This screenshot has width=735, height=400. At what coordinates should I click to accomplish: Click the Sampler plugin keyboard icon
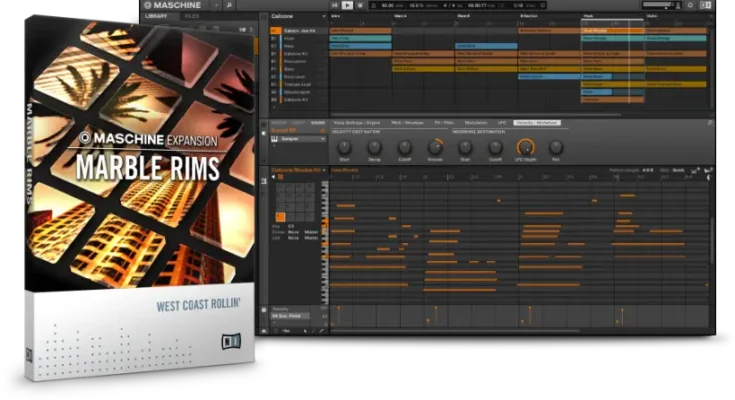click(276, 139)
